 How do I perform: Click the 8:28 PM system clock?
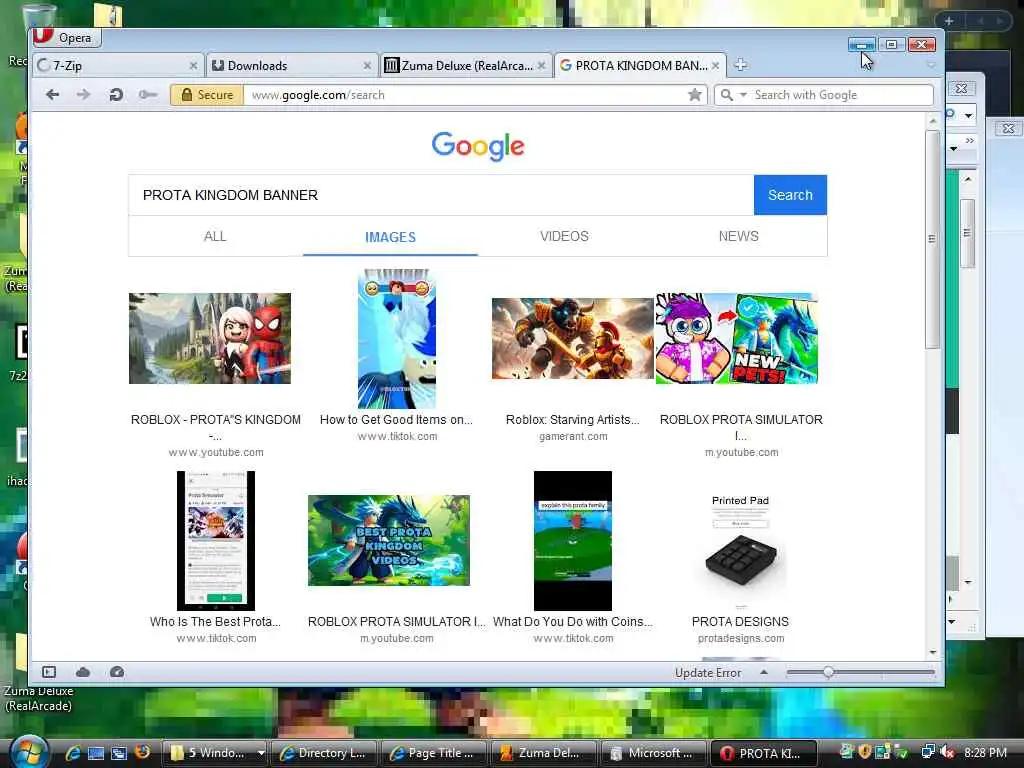(x=985, y=752)
